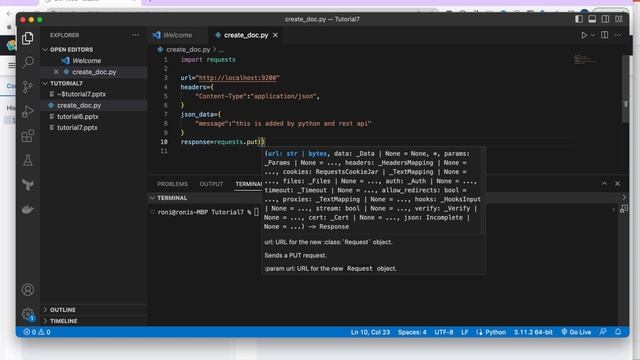Select interpreter 3.11.2 64-bit
The image size is (640, 360).
[x=533, y=332]
